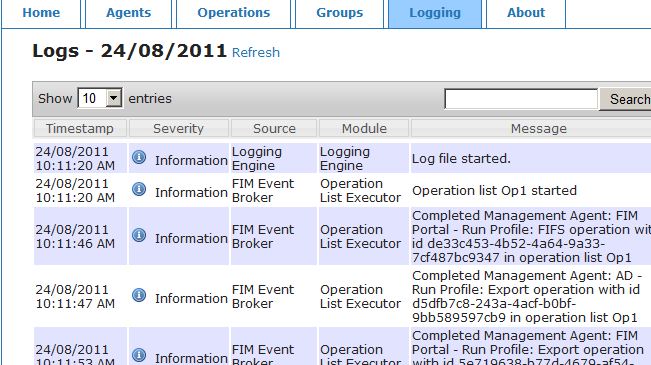Click 'Information' in the 'Log file started' row
The image size is (651, 365).
[x=191, y=160]
